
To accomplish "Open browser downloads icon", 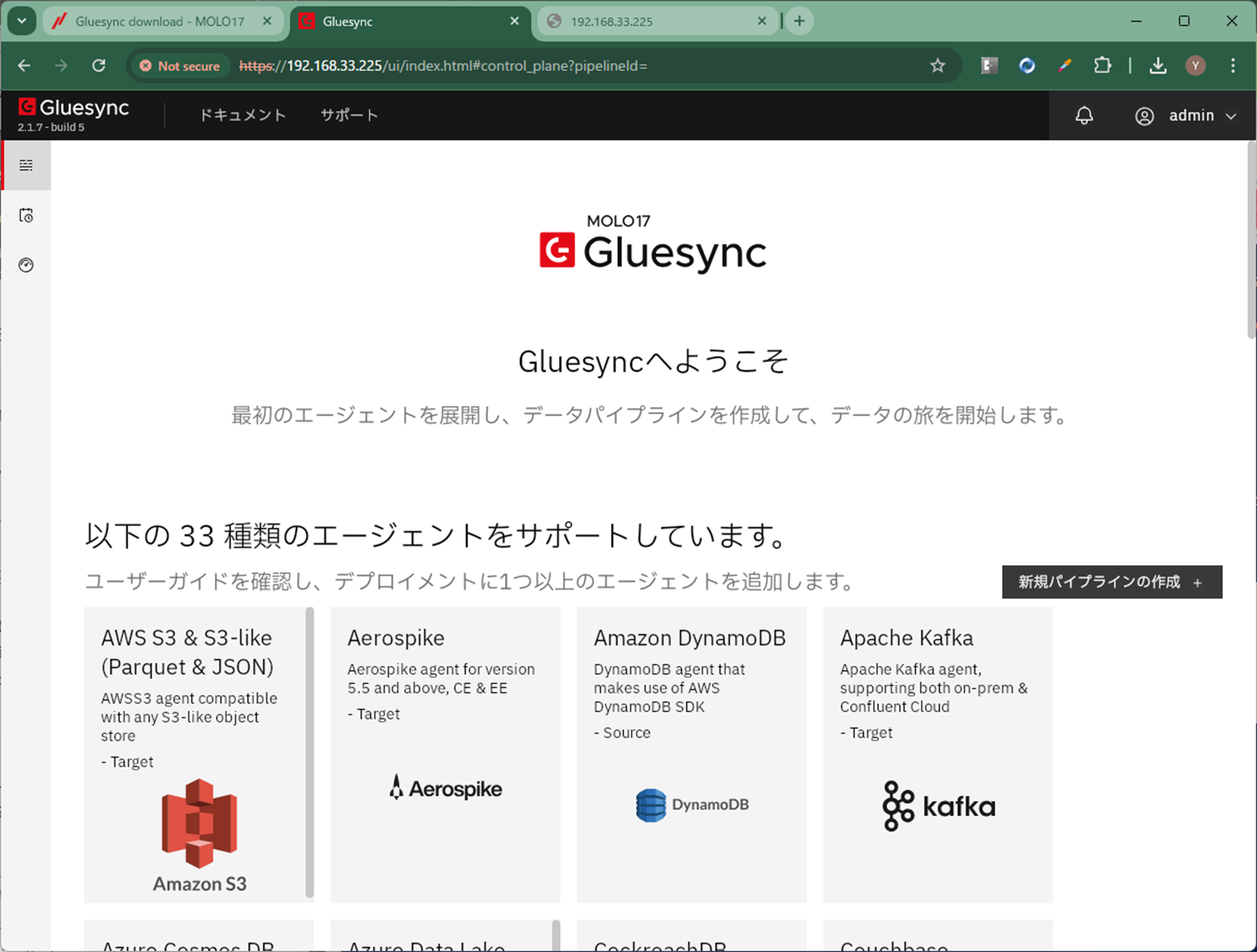I will (x=1158, y=66).
